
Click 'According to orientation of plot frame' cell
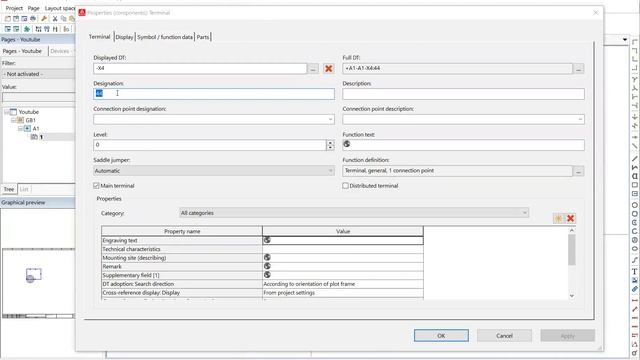click(343, 284)
